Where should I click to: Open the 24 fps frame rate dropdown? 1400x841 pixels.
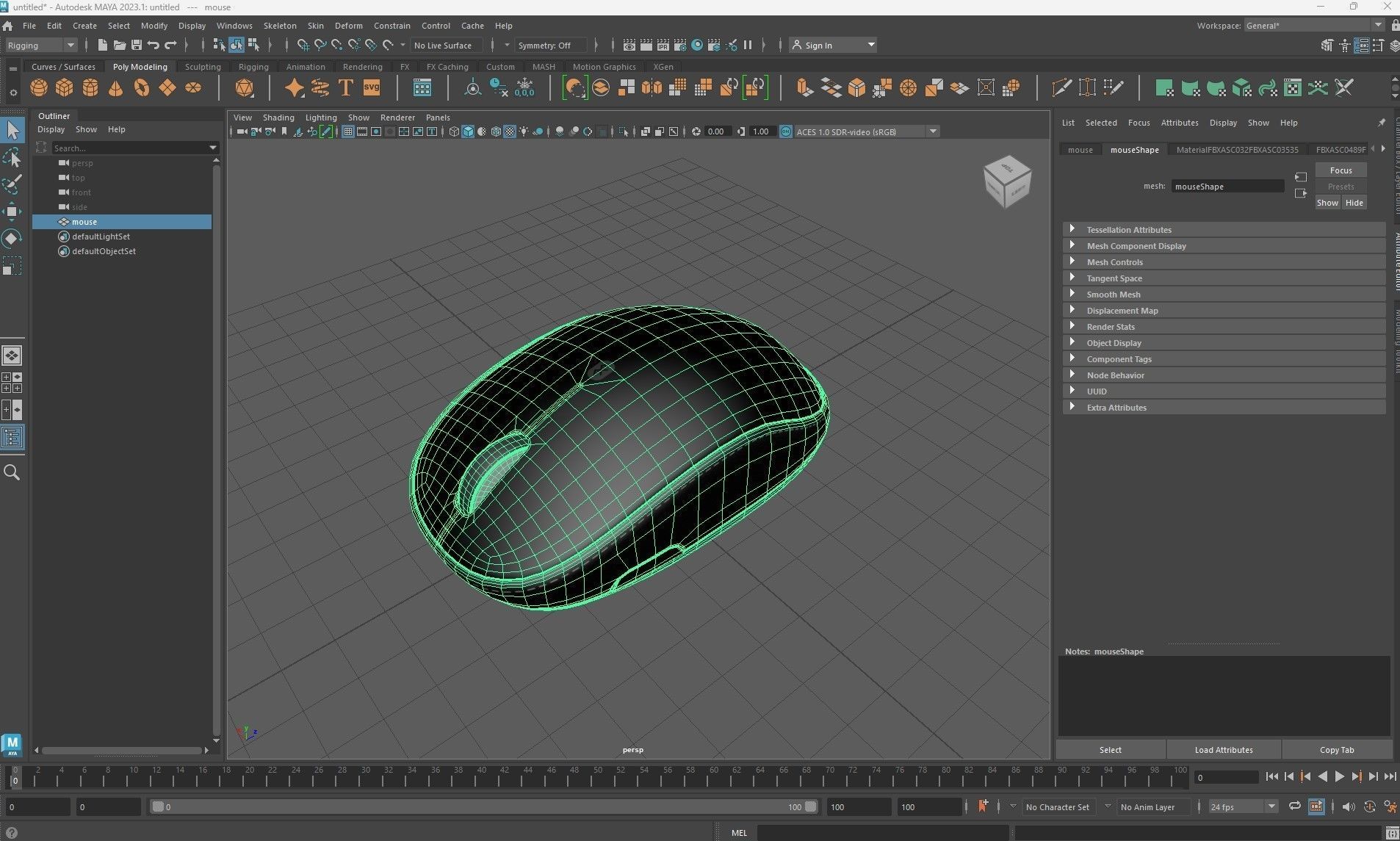coord(1243,806)
